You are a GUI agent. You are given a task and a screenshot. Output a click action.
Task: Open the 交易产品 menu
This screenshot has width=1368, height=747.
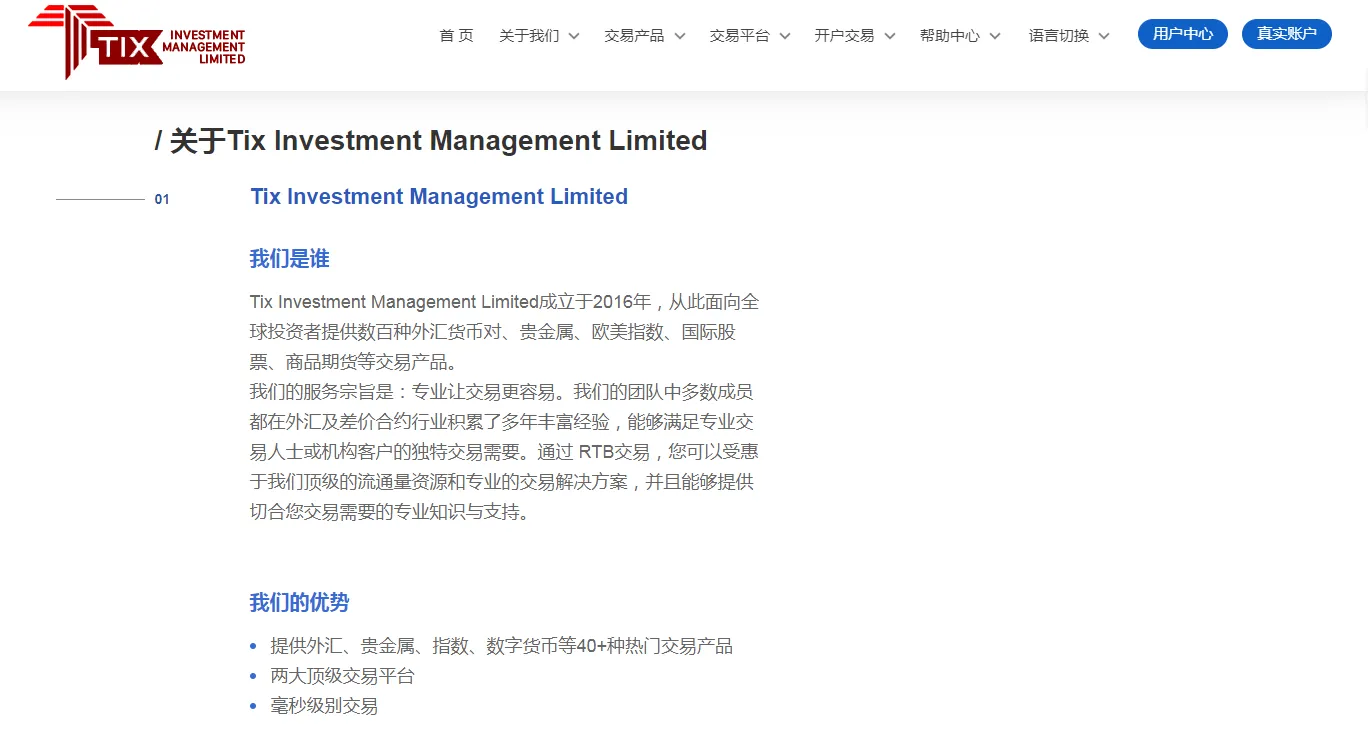coord(634,35)
